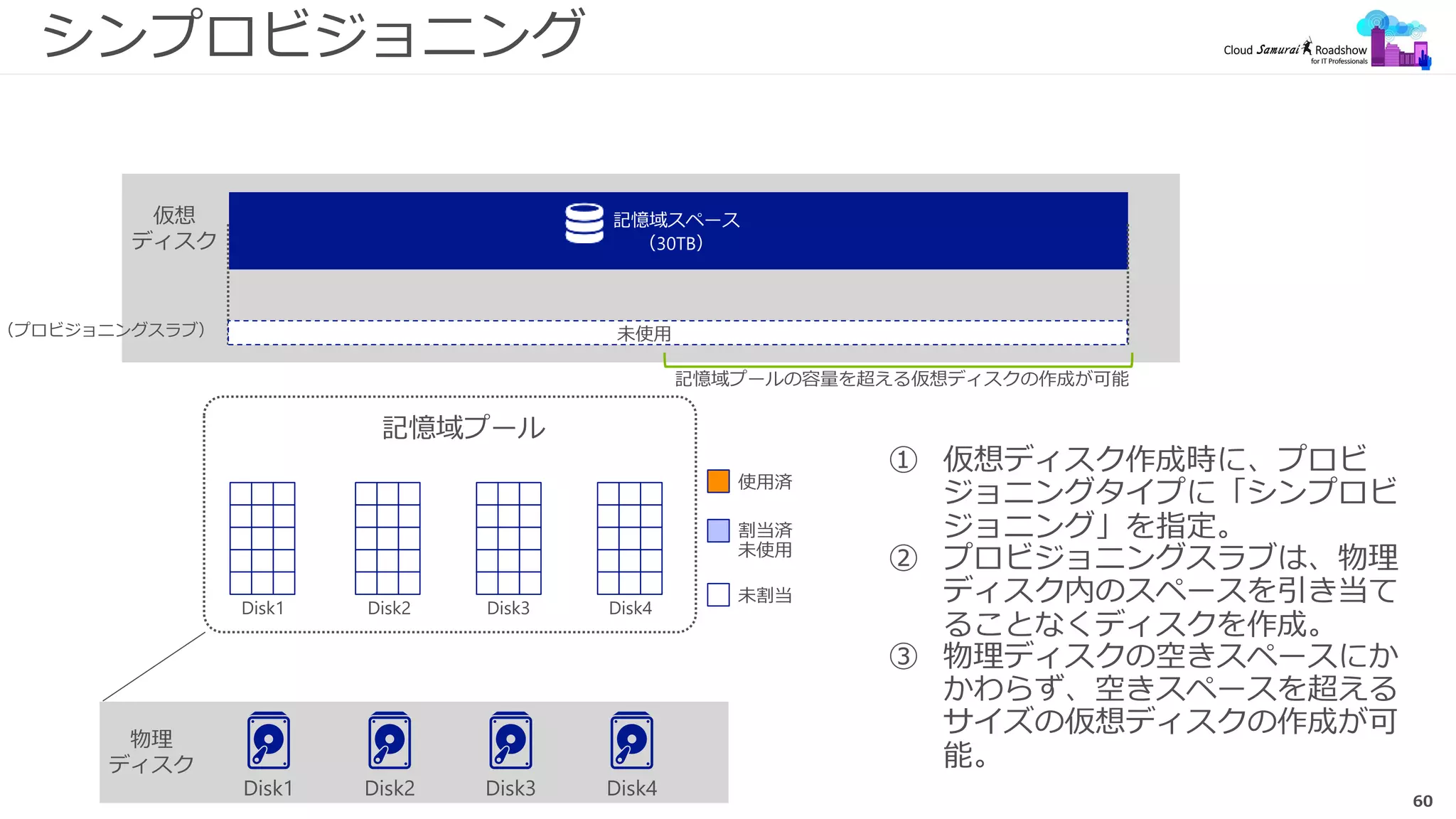
Task: Click the Disk1 physical hard drive icon
Action: [269, 740]
